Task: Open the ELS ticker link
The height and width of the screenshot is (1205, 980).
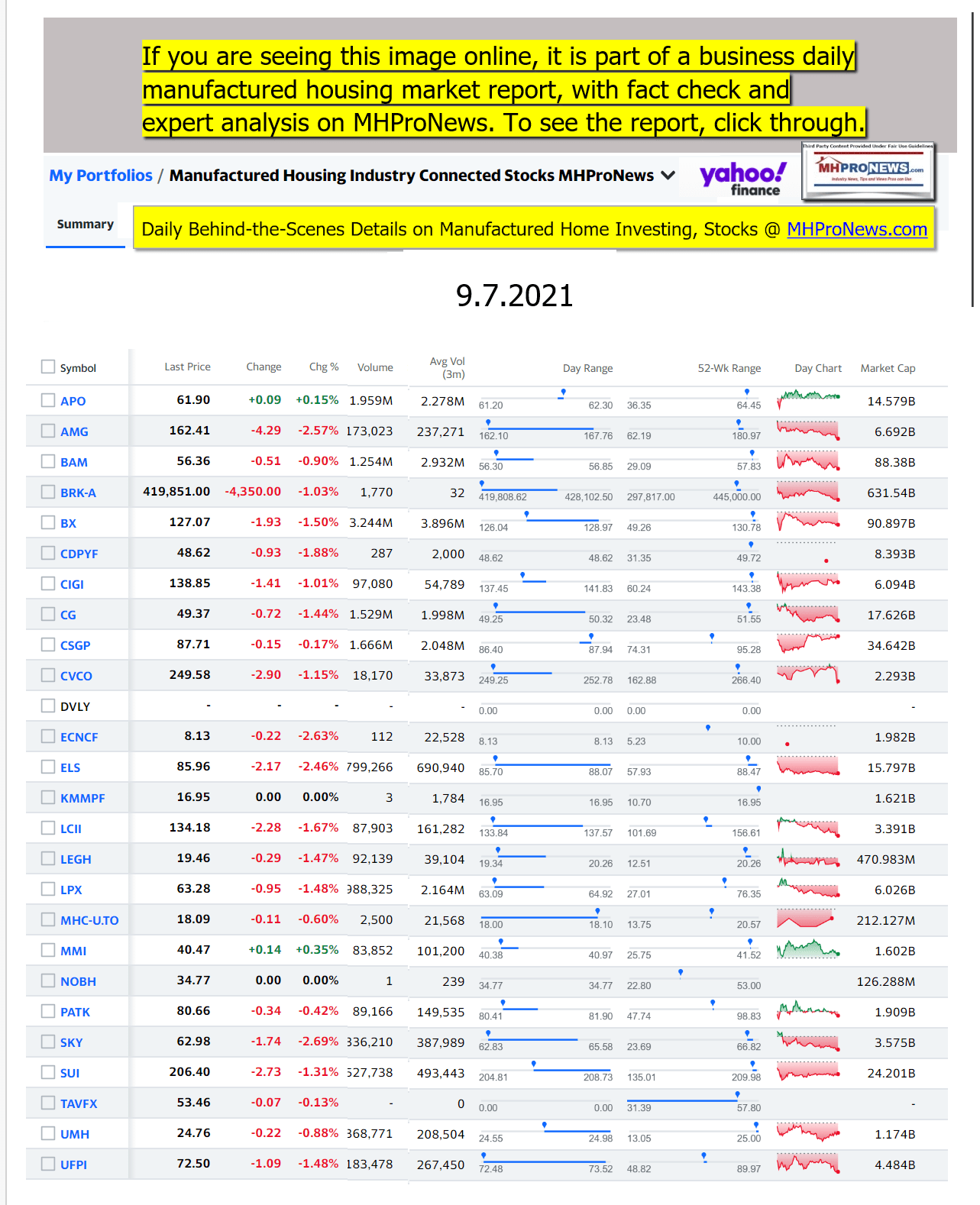Action: [x=70, y=767]
